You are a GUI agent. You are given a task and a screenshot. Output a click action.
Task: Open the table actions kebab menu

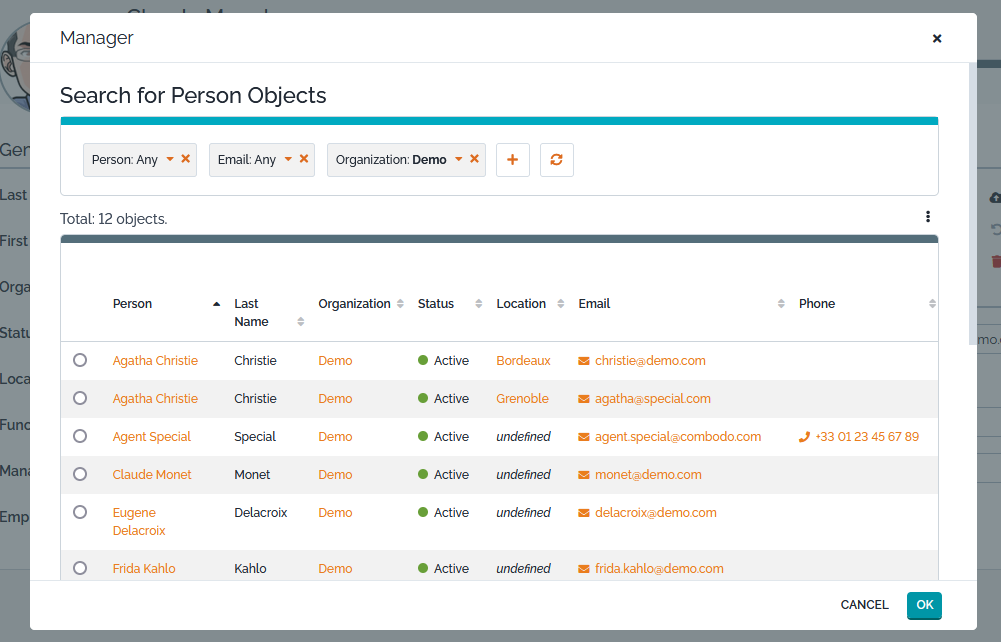927,216
